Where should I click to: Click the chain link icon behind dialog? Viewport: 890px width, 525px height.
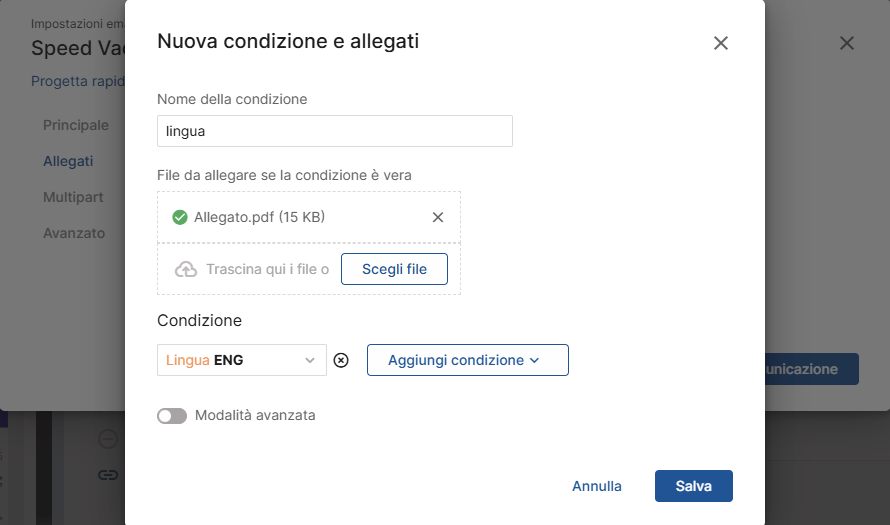tap(108, 474)
